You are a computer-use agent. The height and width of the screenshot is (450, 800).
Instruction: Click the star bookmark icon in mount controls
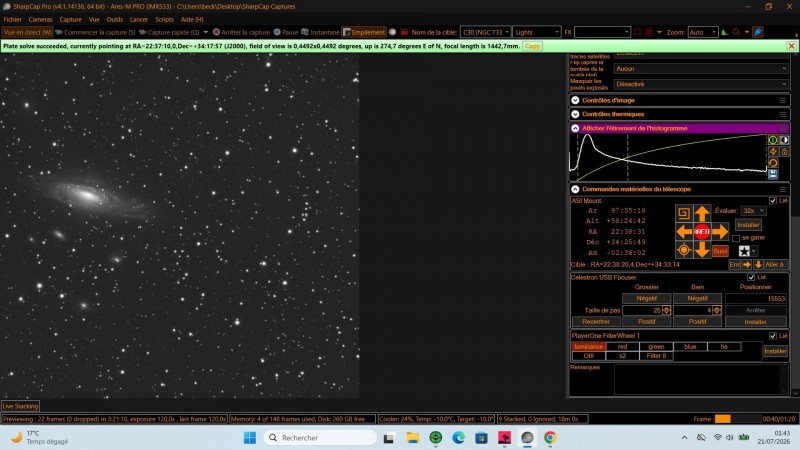pyautogui.click(x=744, y=251)
